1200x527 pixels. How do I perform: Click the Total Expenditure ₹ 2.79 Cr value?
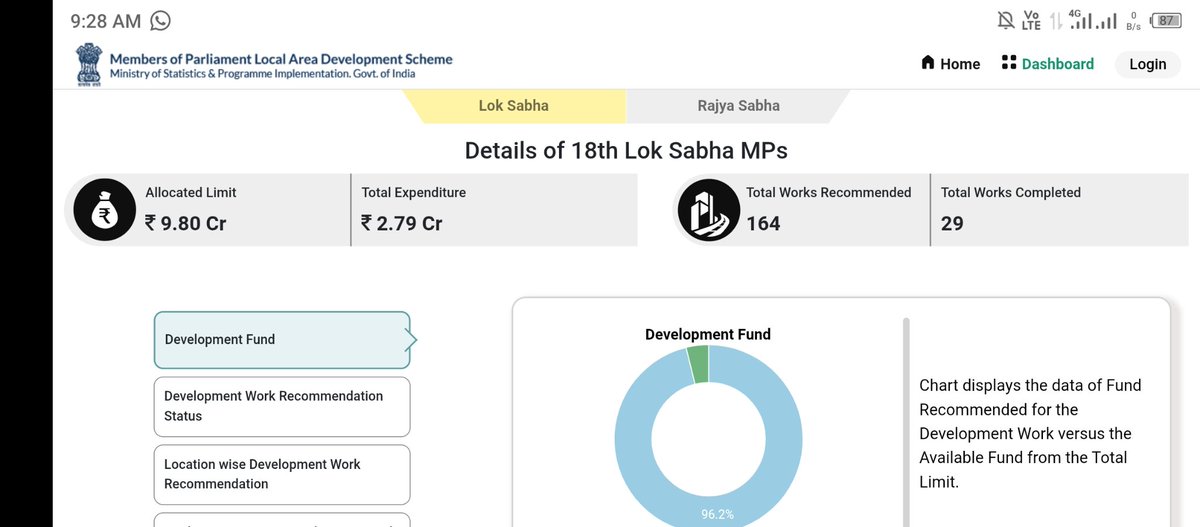coord(402,224)
